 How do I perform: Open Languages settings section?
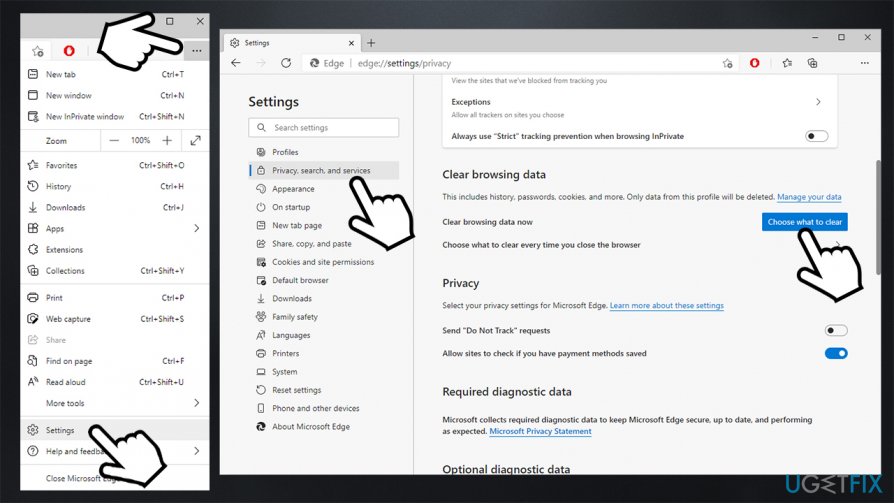coord(323,335)
